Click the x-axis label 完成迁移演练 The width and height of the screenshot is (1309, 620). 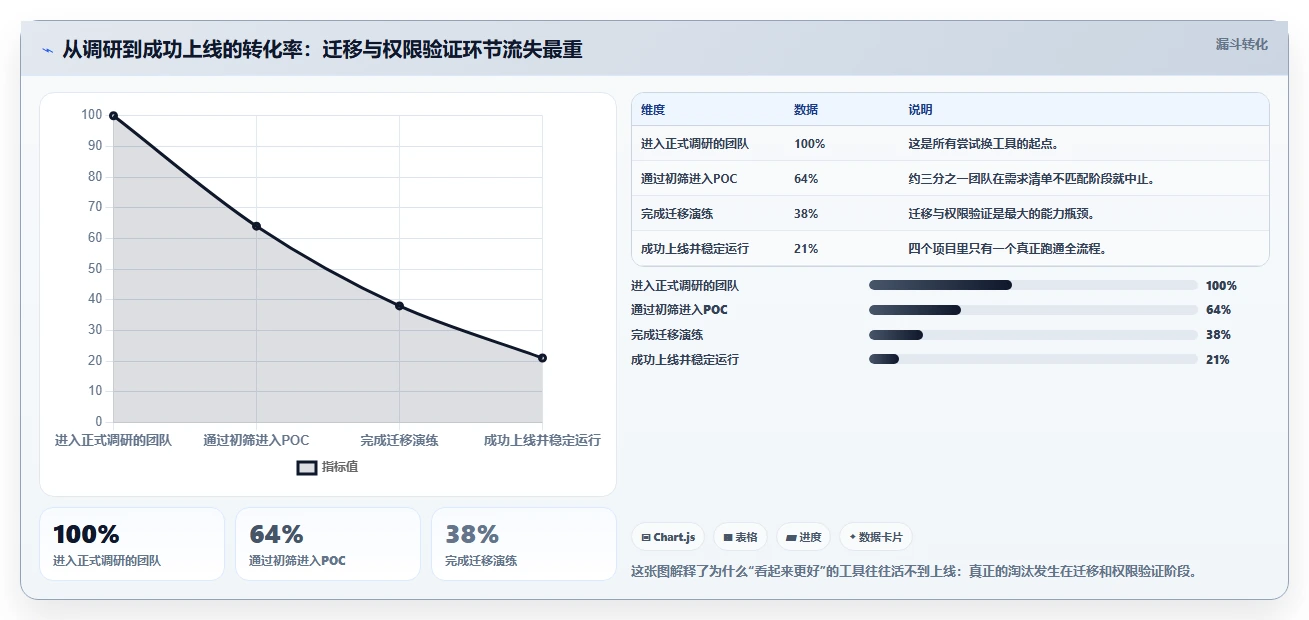pos(399,440)
